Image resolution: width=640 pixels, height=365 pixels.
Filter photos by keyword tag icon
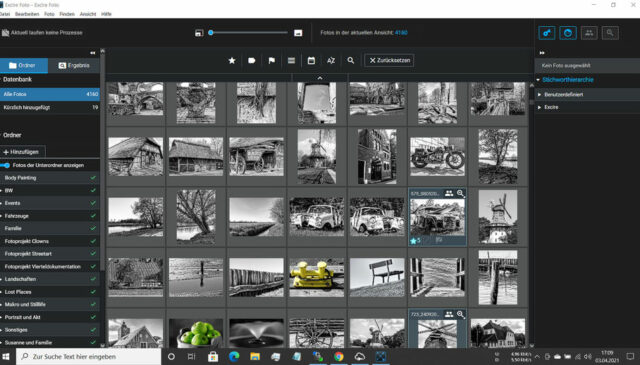[251, 60]
